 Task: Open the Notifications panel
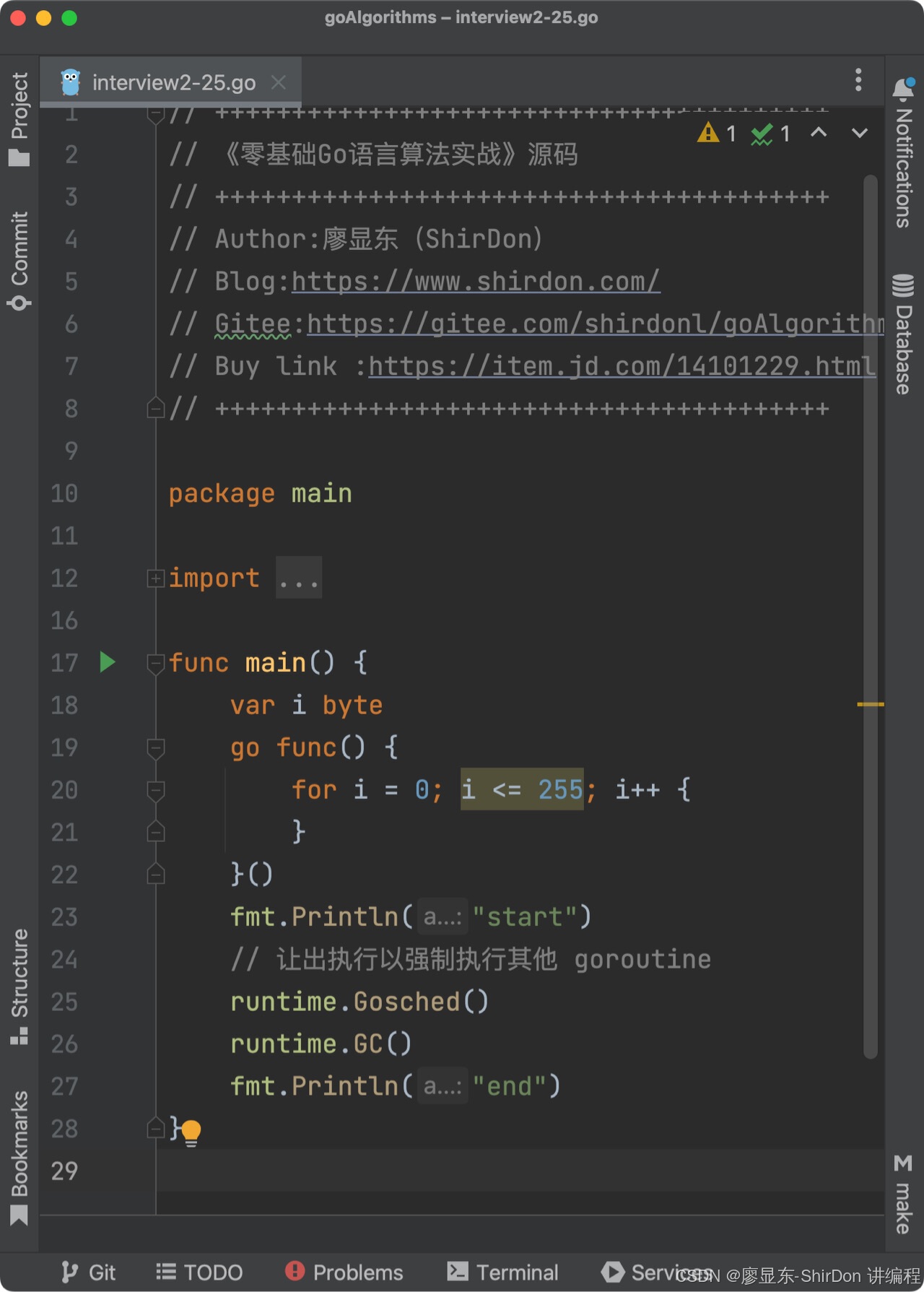(x=904, y=152)
